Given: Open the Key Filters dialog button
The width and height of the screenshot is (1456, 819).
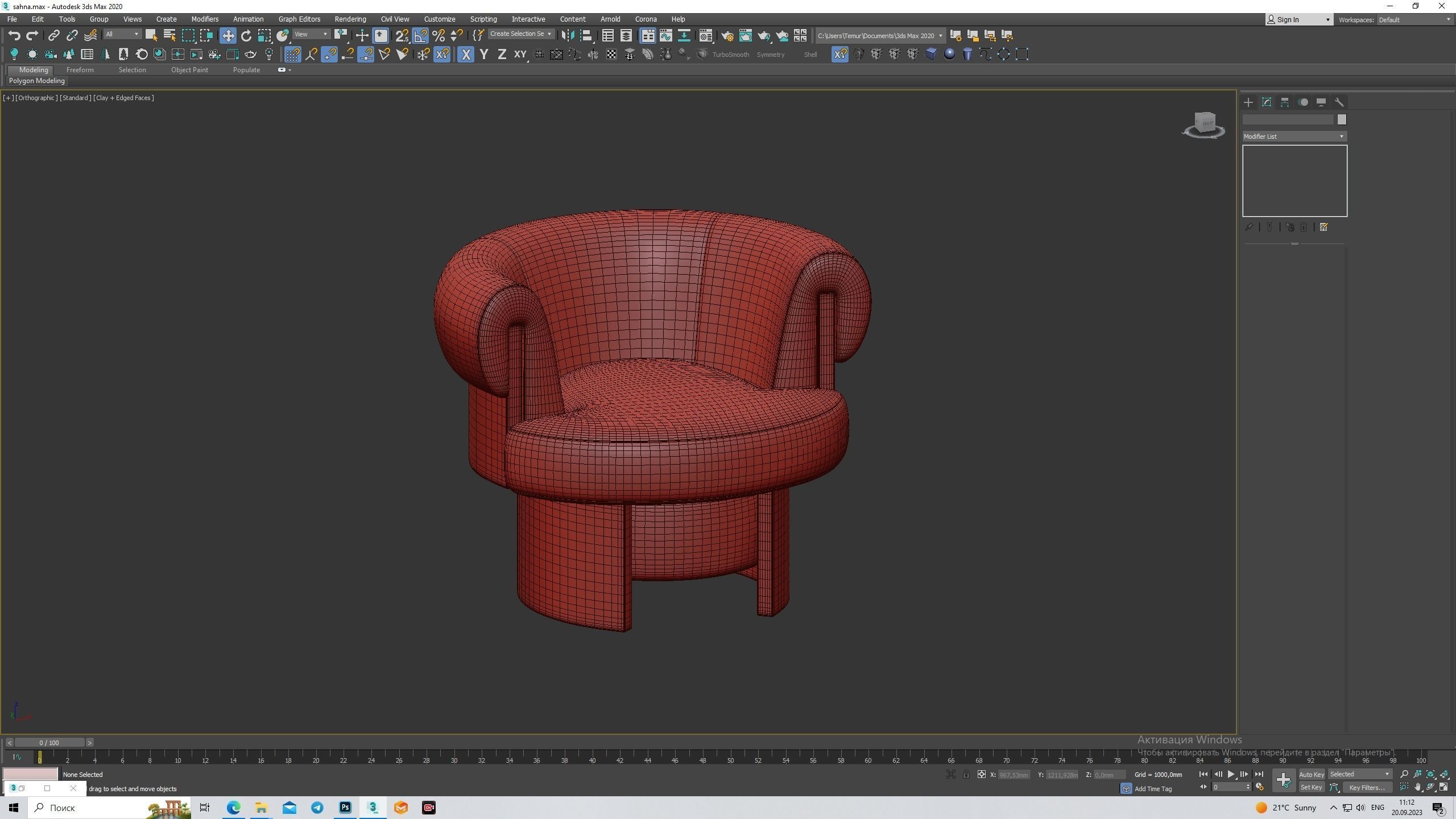Looking at the screenshot, I should tap(1367, 788).
